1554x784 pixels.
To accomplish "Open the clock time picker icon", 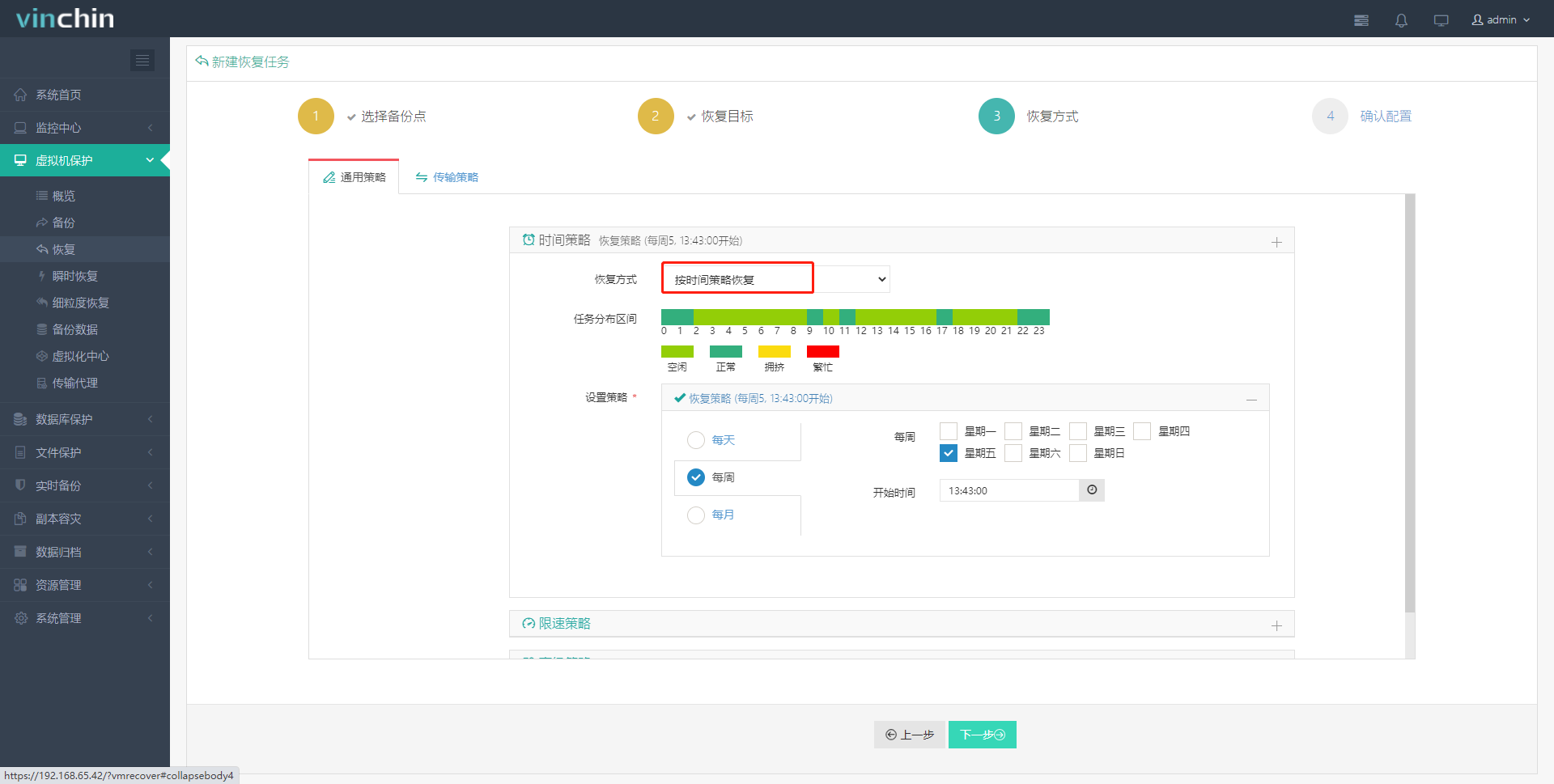I will point(1092,490).
